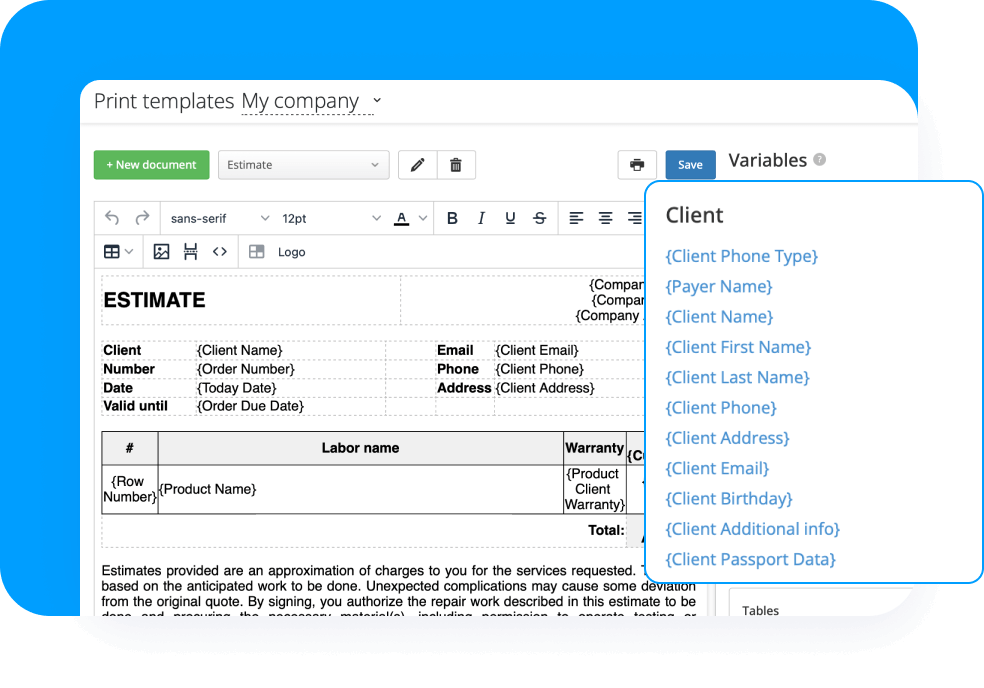Screen dimensions: 984x688
Task: Print the current template
Action: (x=637, y=164)
